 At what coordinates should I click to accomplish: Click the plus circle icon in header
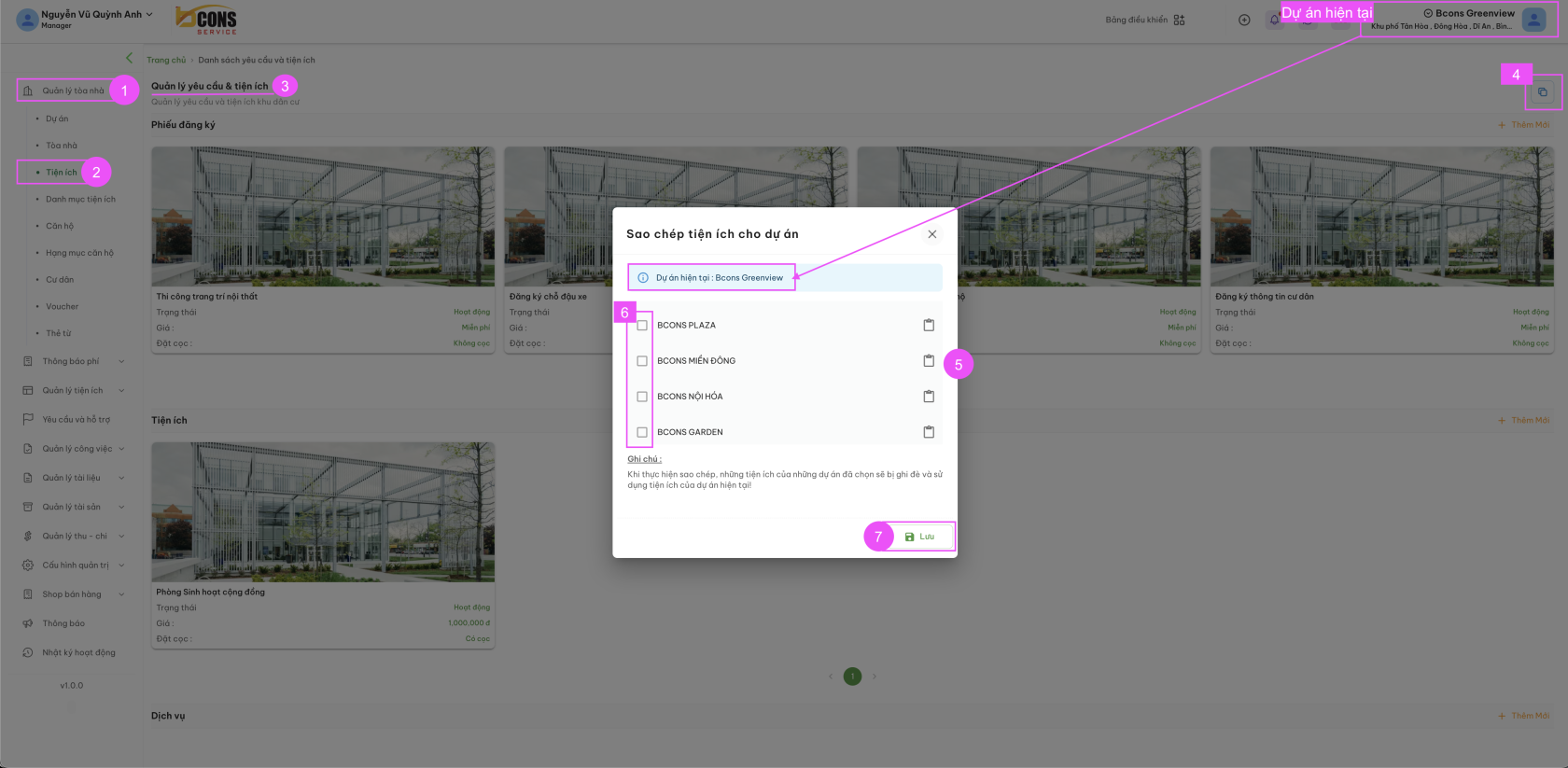[x=1244, y=20]
